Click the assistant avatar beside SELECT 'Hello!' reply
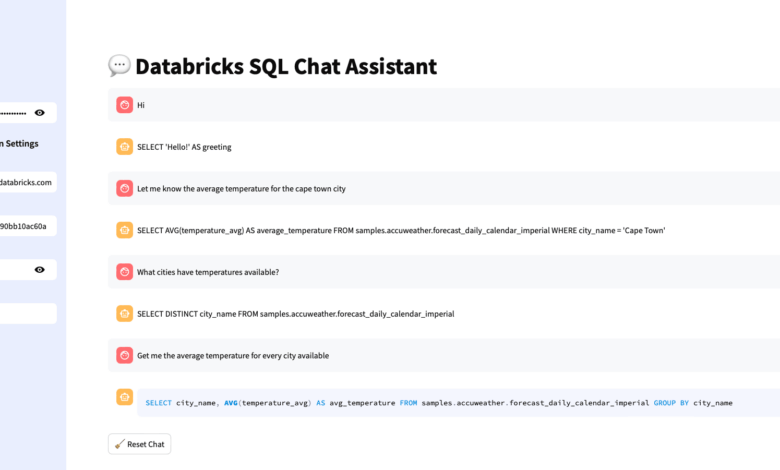 point(124,147)
